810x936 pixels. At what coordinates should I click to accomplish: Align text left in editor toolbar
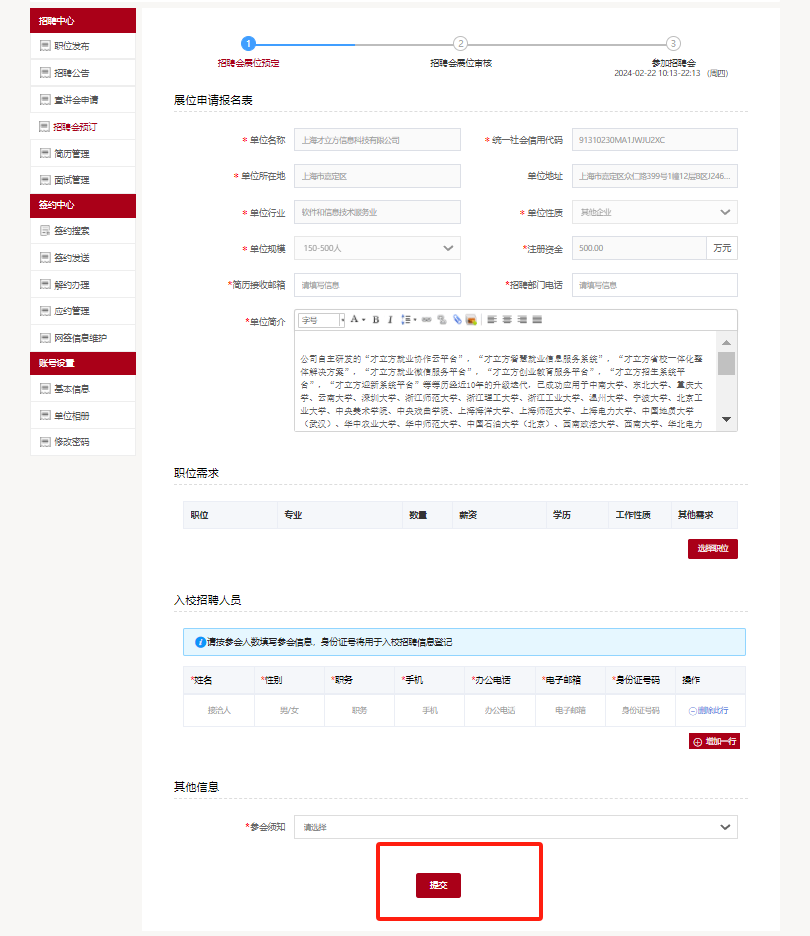click(492, 320)
